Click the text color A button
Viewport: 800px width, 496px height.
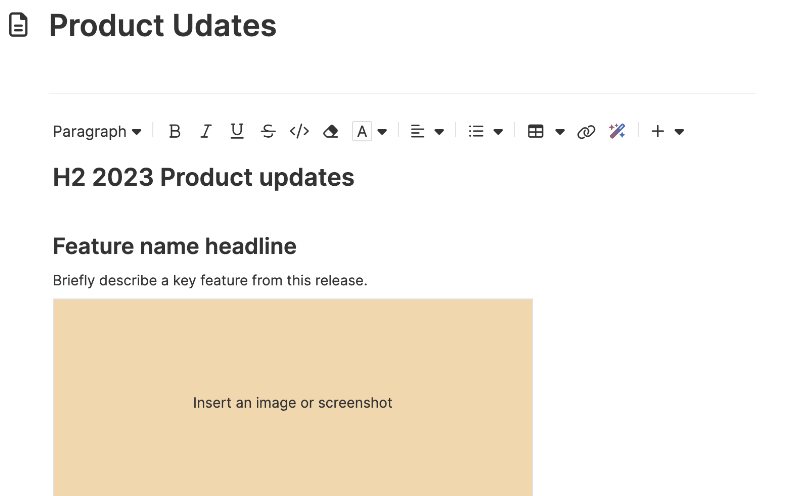[362, 132]
